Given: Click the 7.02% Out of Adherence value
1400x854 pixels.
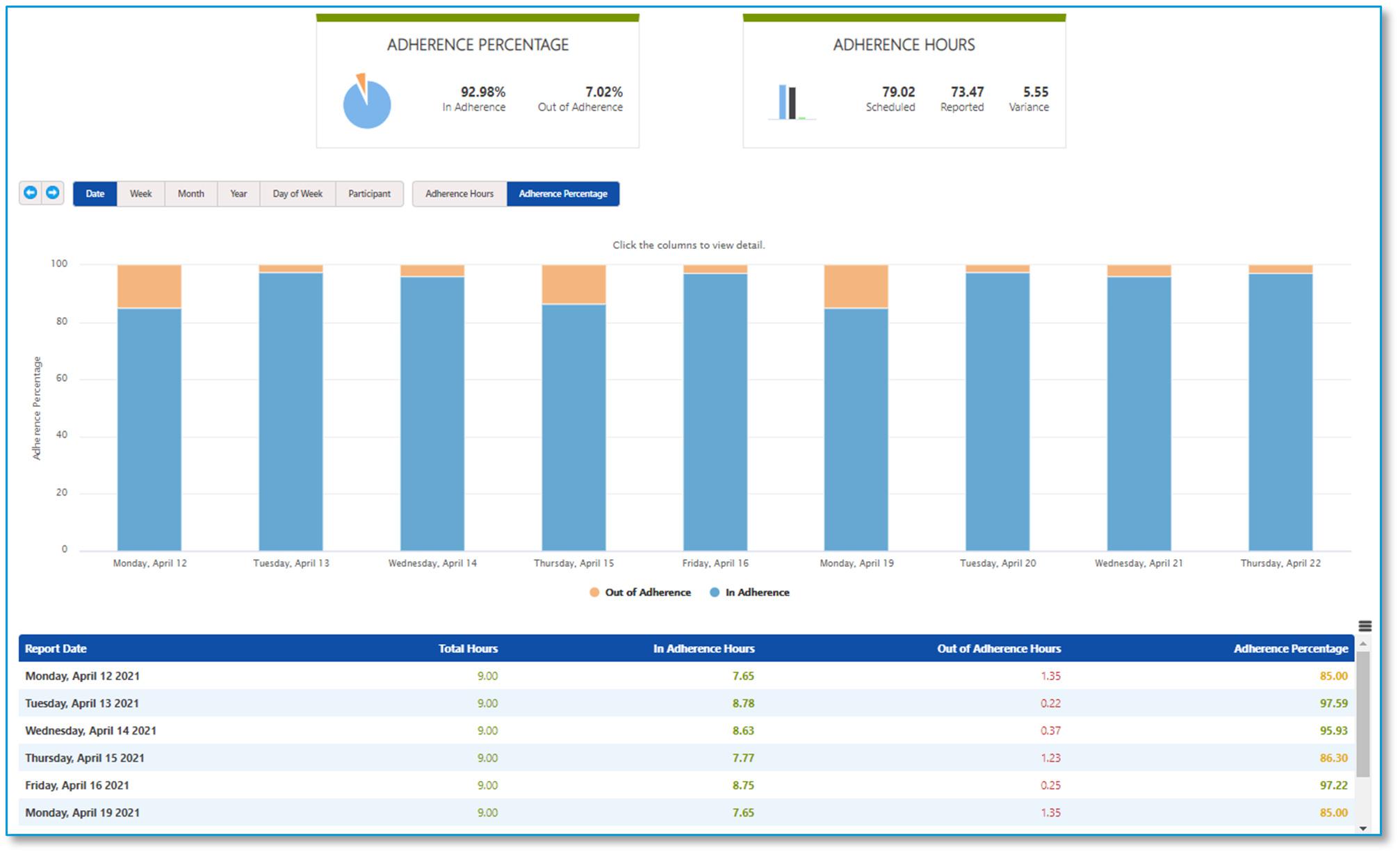Looking at the screenshot, I should (603, 92).
